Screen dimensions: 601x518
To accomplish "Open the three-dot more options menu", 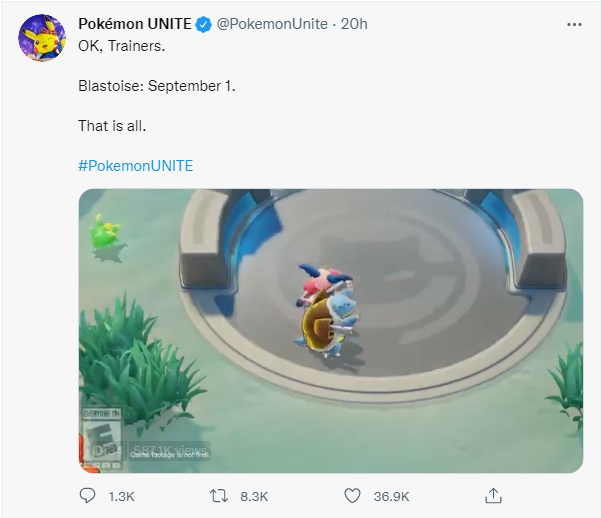I will pyautogui.click(x=574, y=25).
